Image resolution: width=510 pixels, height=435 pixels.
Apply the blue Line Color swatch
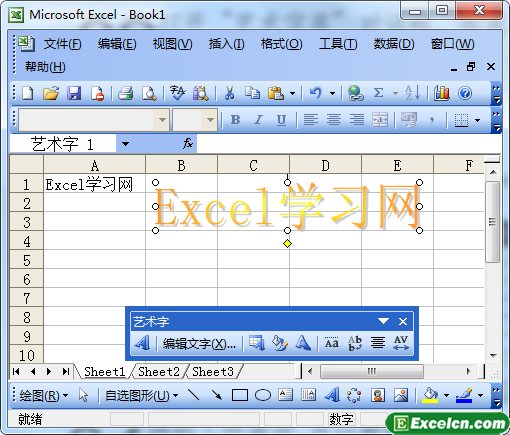point(464,396)
